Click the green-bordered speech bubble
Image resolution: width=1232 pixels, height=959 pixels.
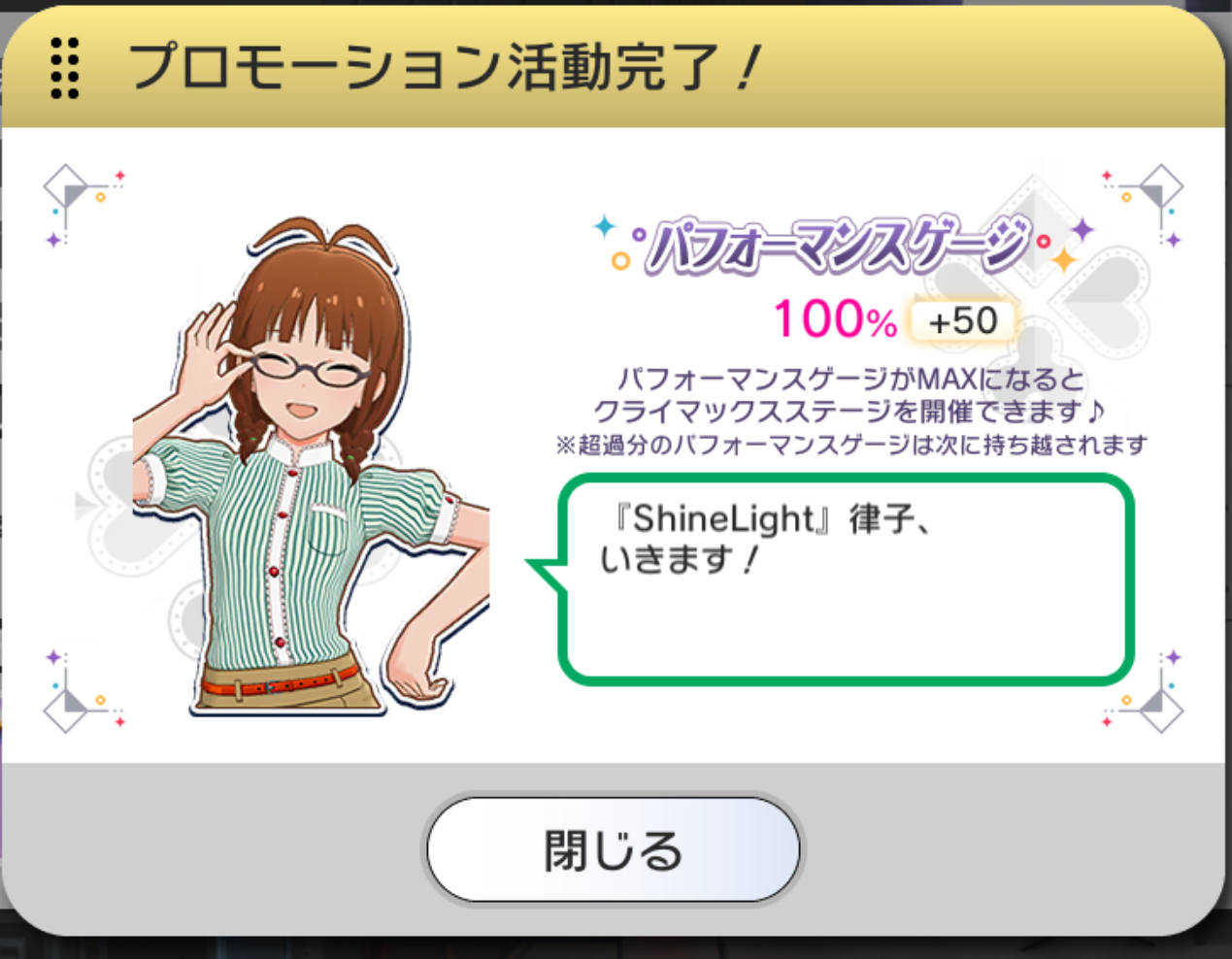846,579
